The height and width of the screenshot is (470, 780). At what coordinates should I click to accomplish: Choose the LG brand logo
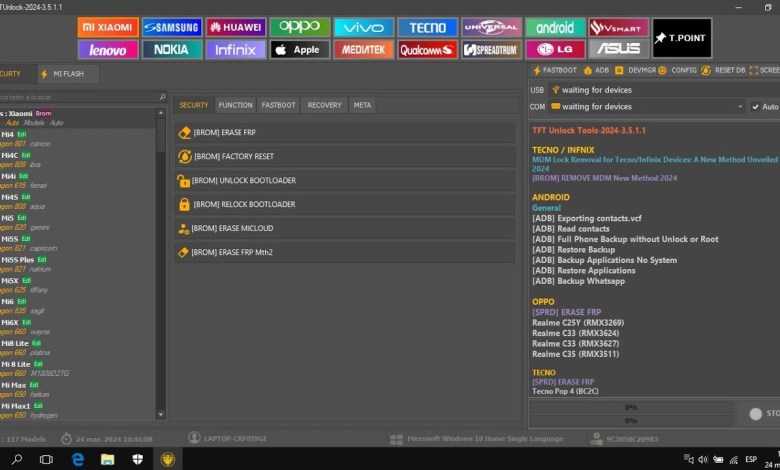click(555, 50)
